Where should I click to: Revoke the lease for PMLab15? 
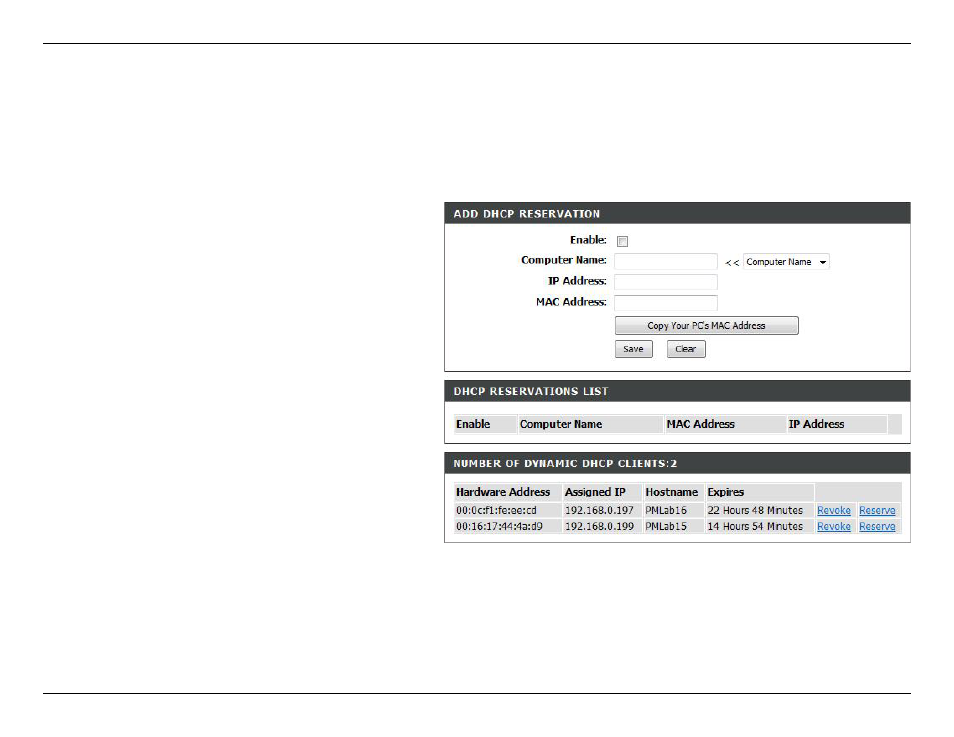834,526
